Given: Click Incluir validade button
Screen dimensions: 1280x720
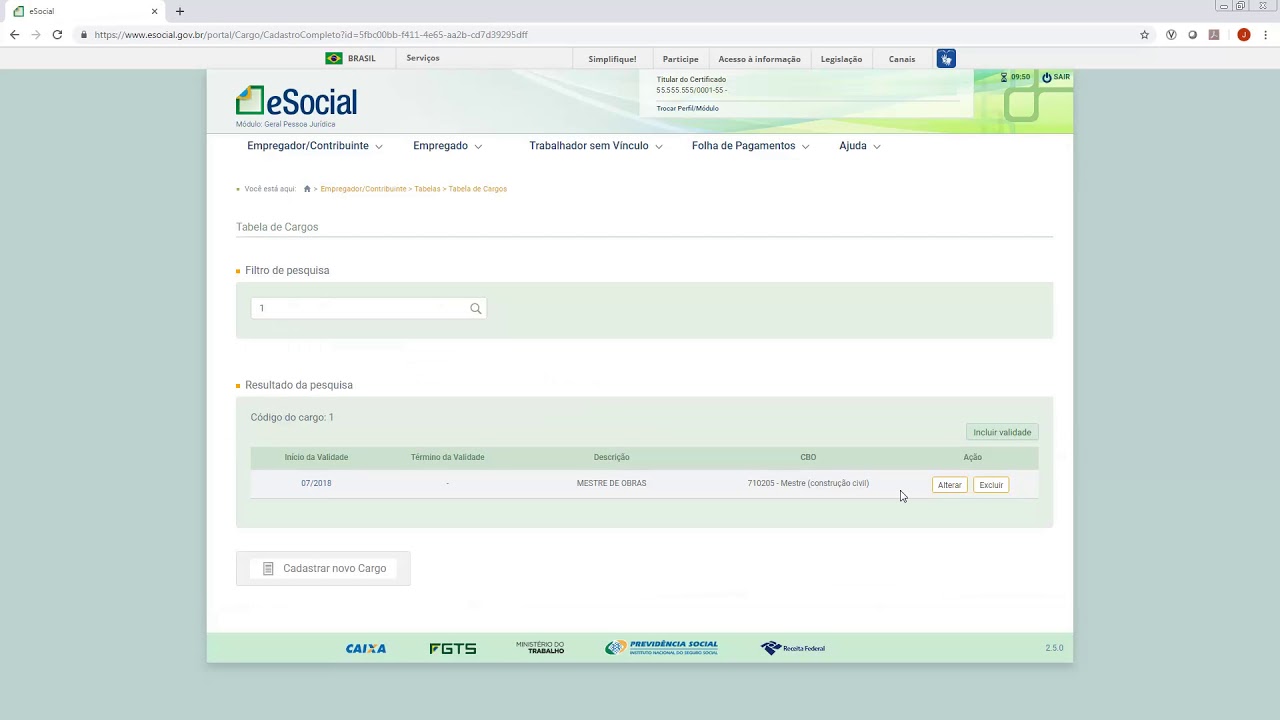Looking at the screenshot, I should click(x=1002, y=432).
